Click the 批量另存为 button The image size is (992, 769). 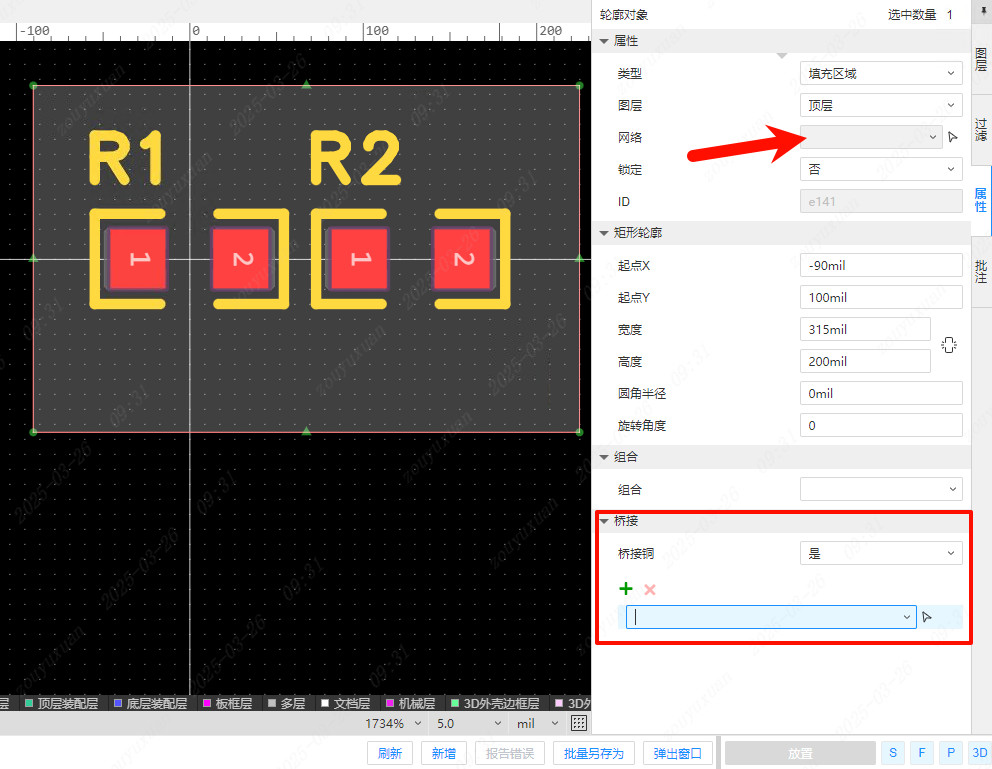pos(594,753)
